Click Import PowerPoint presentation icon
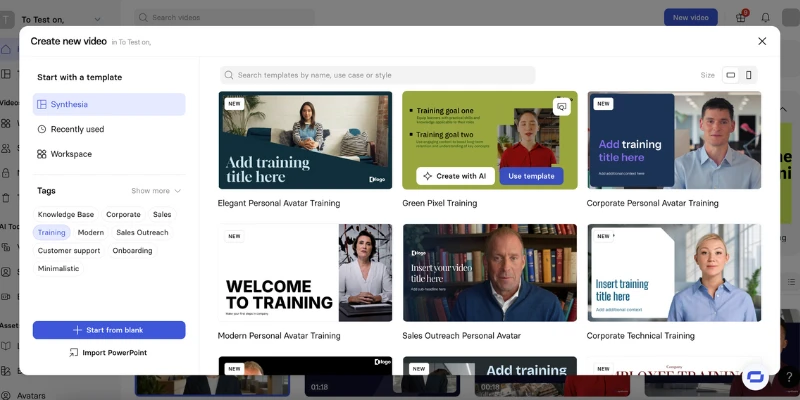Image resolution: width=800 pixels, height=400 pixels. [x=73, y=353]
